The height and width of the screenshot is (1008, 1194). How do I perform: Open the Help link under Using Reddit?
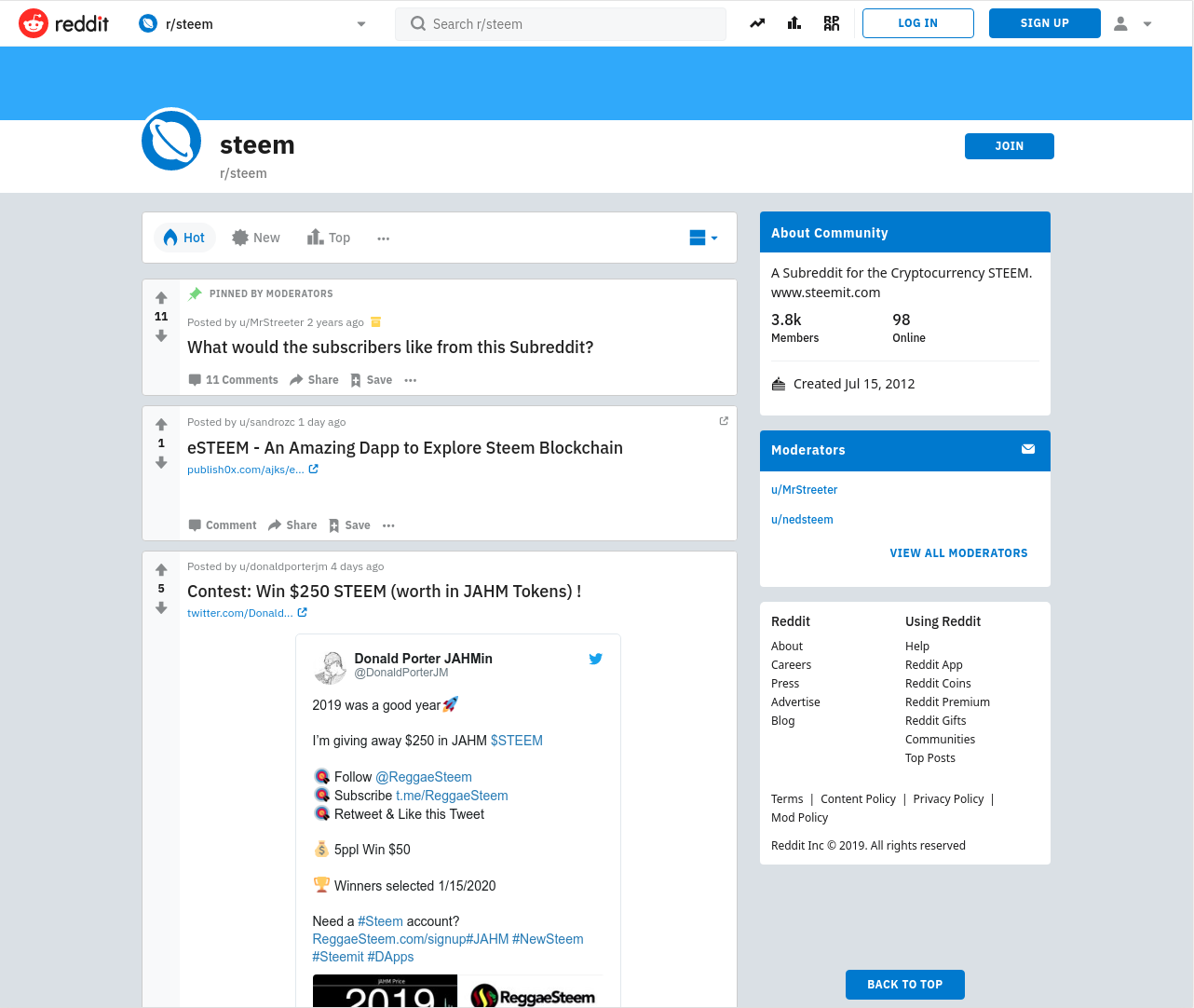[x=917, y=647]
